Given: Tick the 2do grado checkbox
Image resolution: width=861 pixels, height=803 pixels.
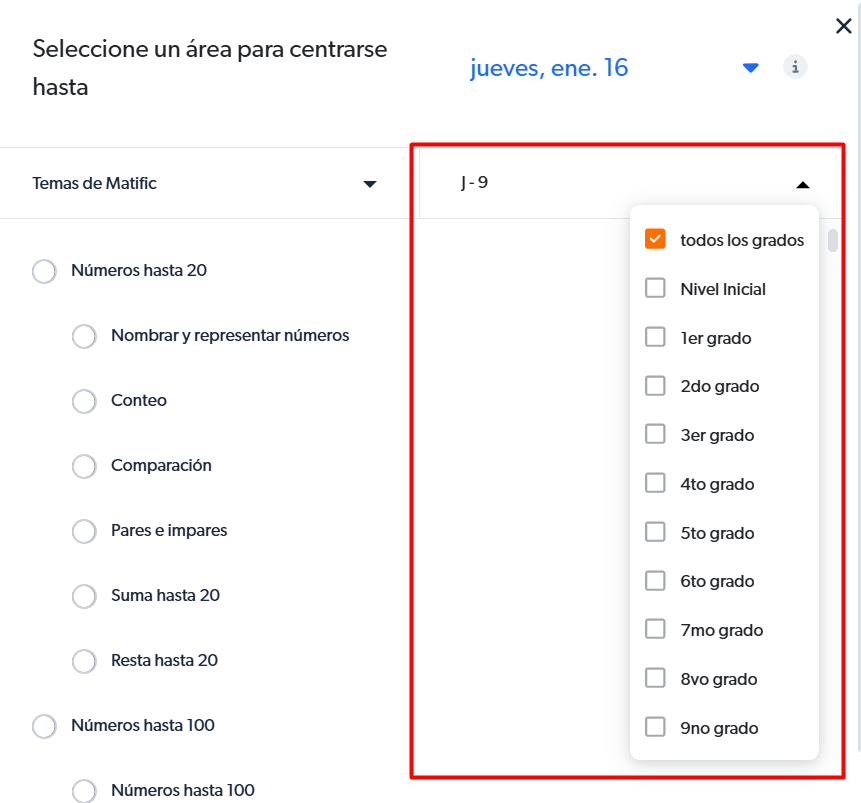Looking at the screenshot, I should 655,386.
